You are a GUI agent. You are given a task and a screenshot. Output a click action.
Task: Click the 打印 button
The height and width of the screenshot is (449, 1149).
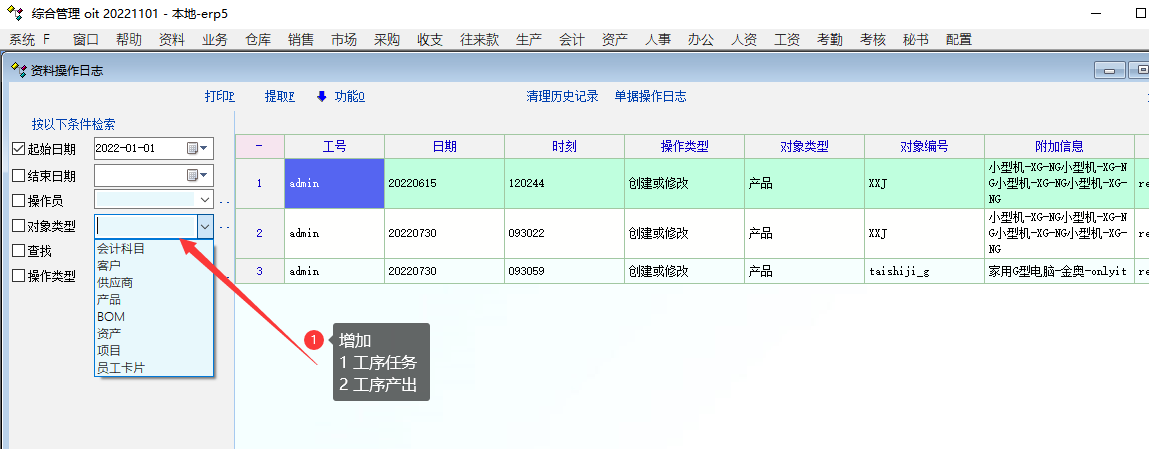(219, 97)
